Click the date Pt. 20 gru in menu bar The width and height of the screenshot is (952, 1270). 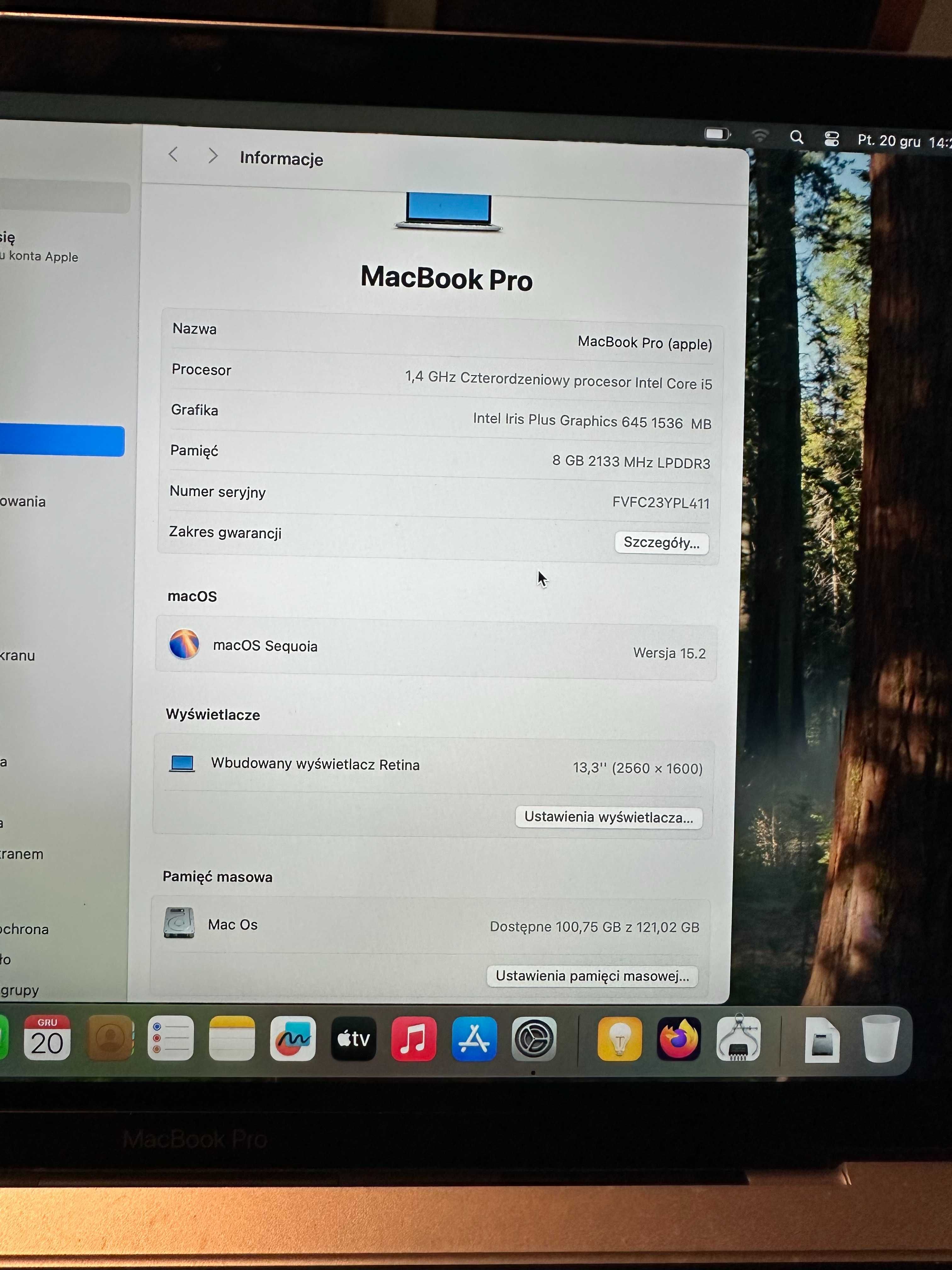point(889,141)
